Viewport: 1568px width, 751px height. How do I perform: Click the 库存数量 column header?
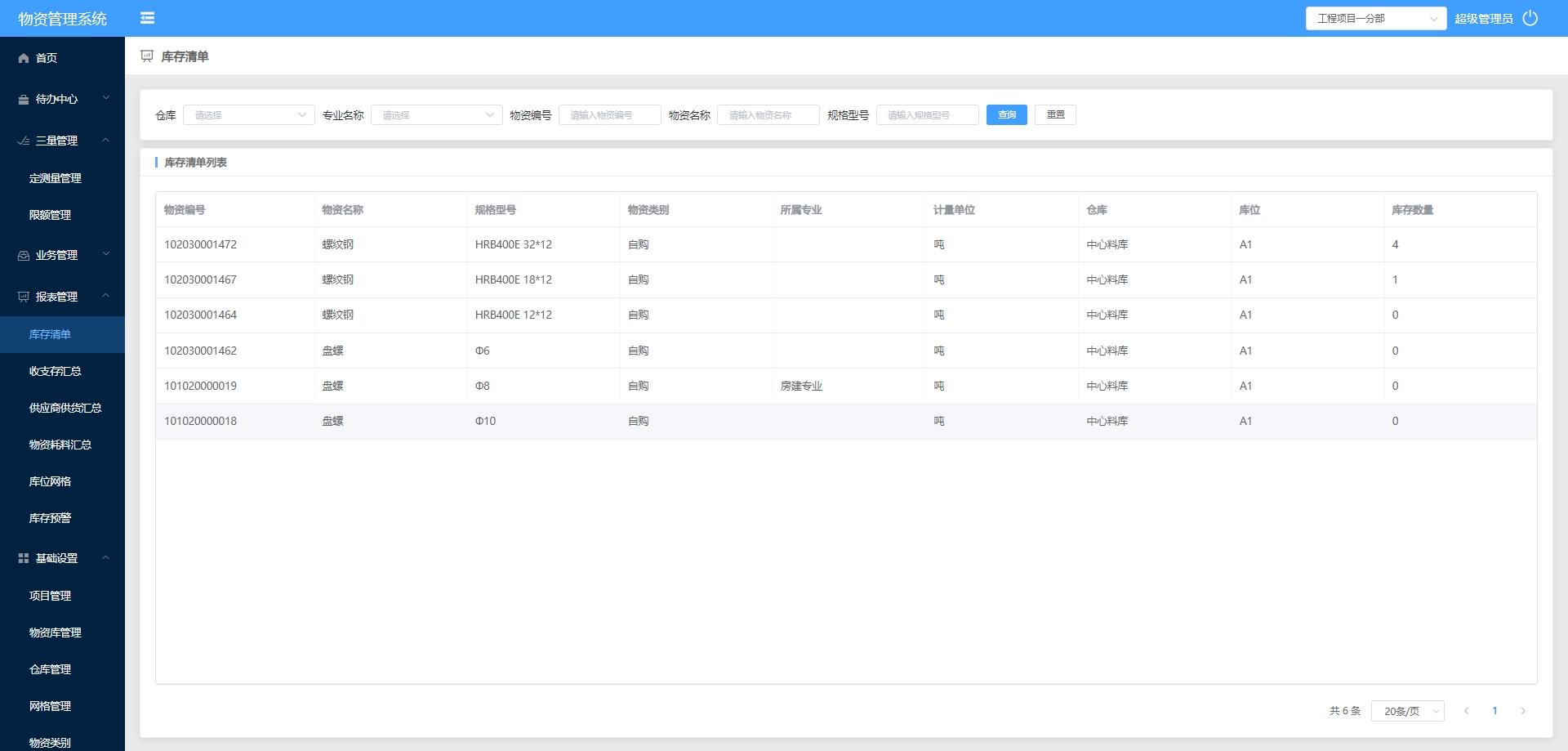click(1413, 210)
